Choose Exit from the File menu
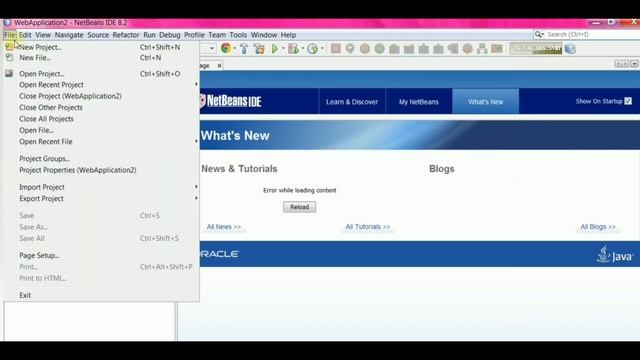 [101, 295]
